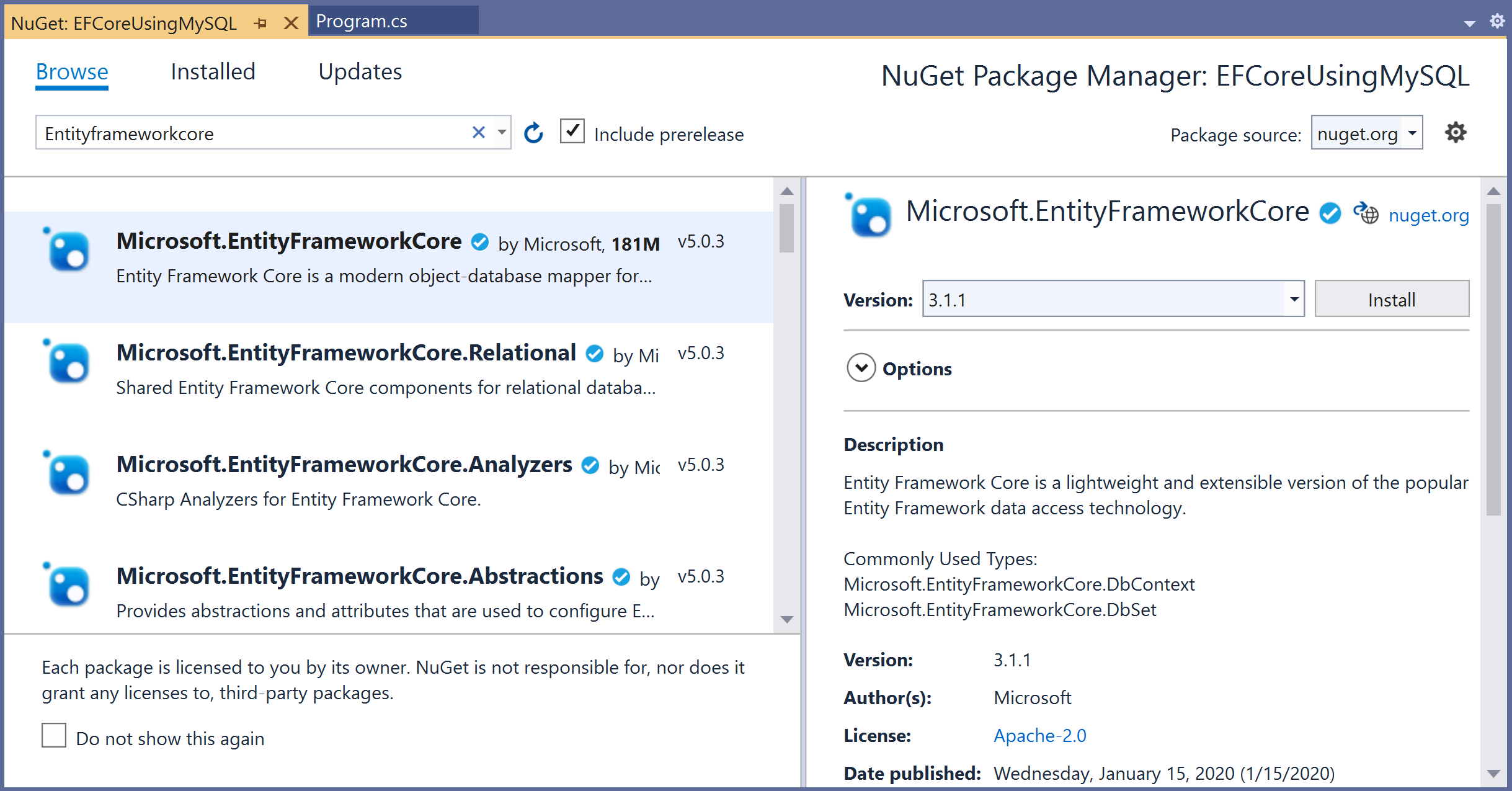Click the Microsoft.EntityFrameworkCore.Relational package icon
Screen dimensions: 1512x791
pyautogui.click(x=68, y=363)
